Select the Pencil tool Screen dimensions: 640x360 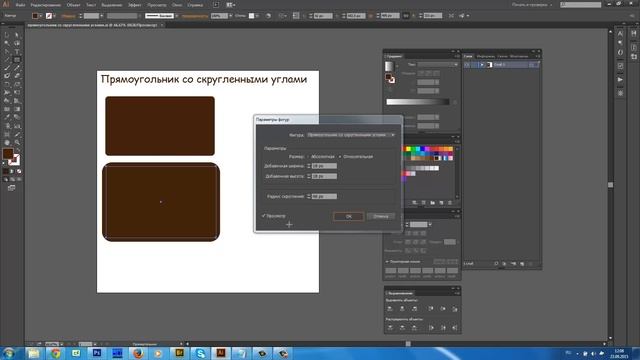click(x=17, y=68)
